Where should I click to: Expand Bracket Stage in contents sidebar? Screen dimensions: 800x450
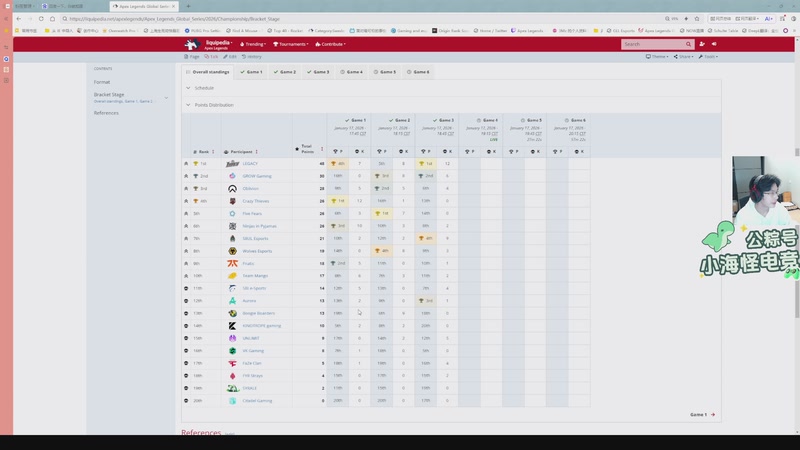click(x=166, y=97)
